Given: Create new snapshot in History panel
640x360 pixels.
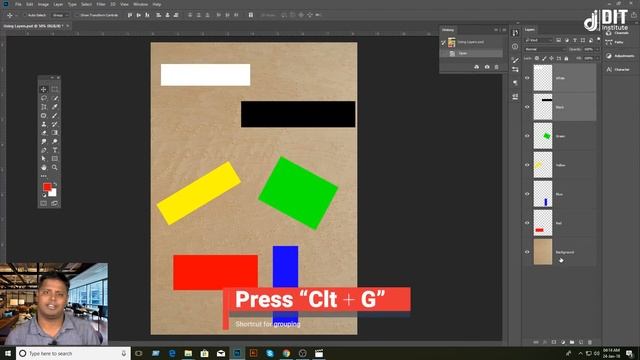Looking at the screenshot, I should click(x=487, y=67).
